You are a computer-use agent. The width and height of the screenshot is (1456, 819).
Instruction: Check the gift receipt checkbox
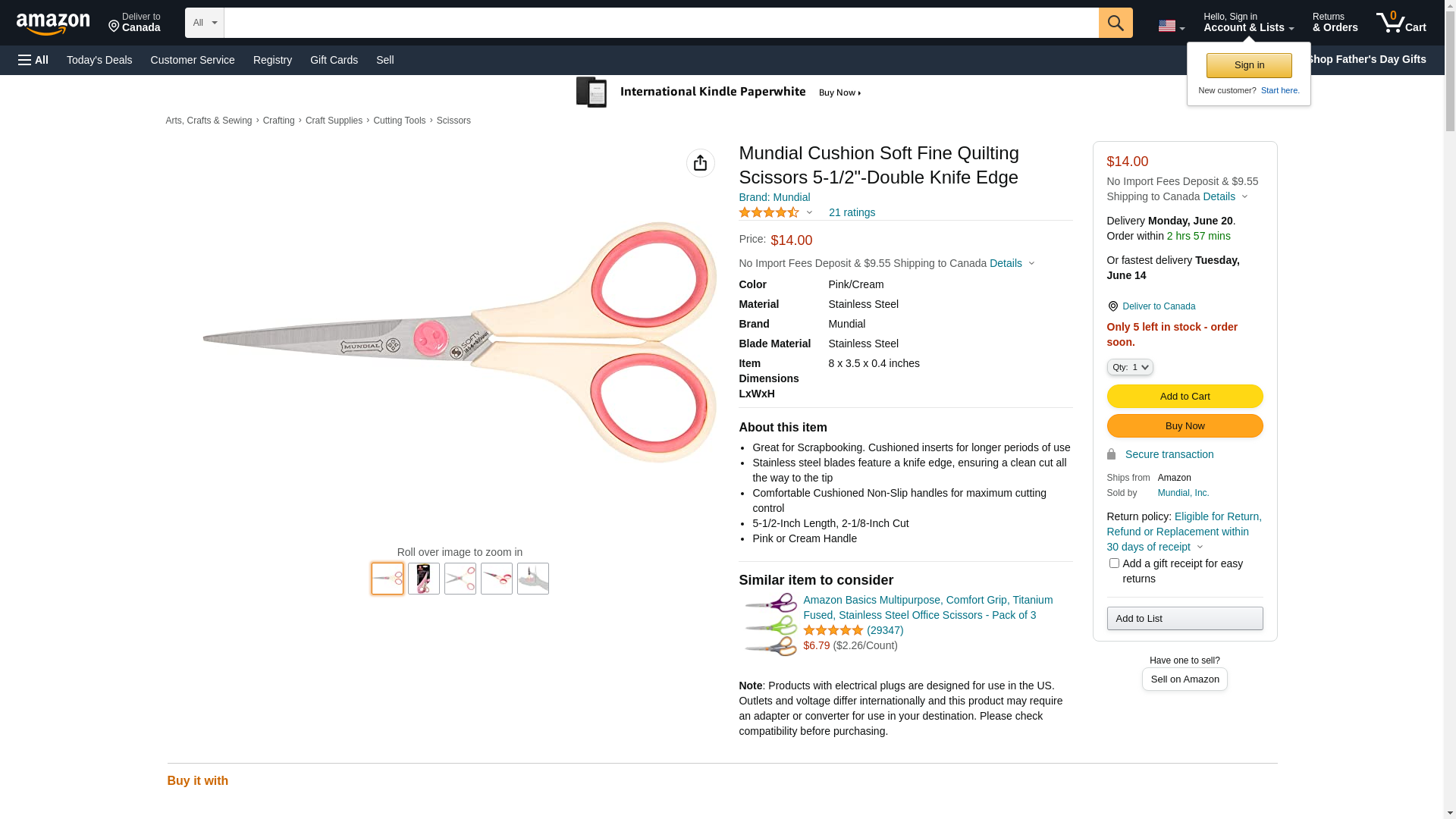[1114, 563]
